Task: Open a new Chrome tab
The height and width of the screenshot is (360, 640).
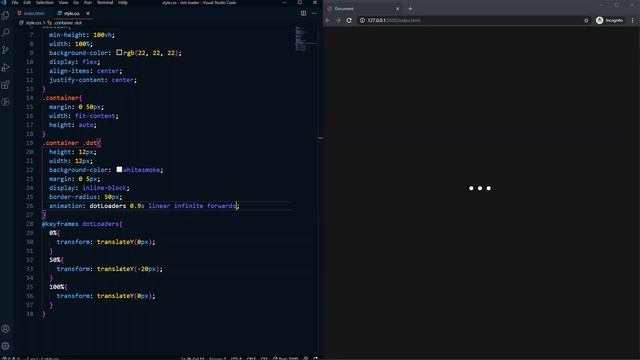Action: [x=410, y=9]
